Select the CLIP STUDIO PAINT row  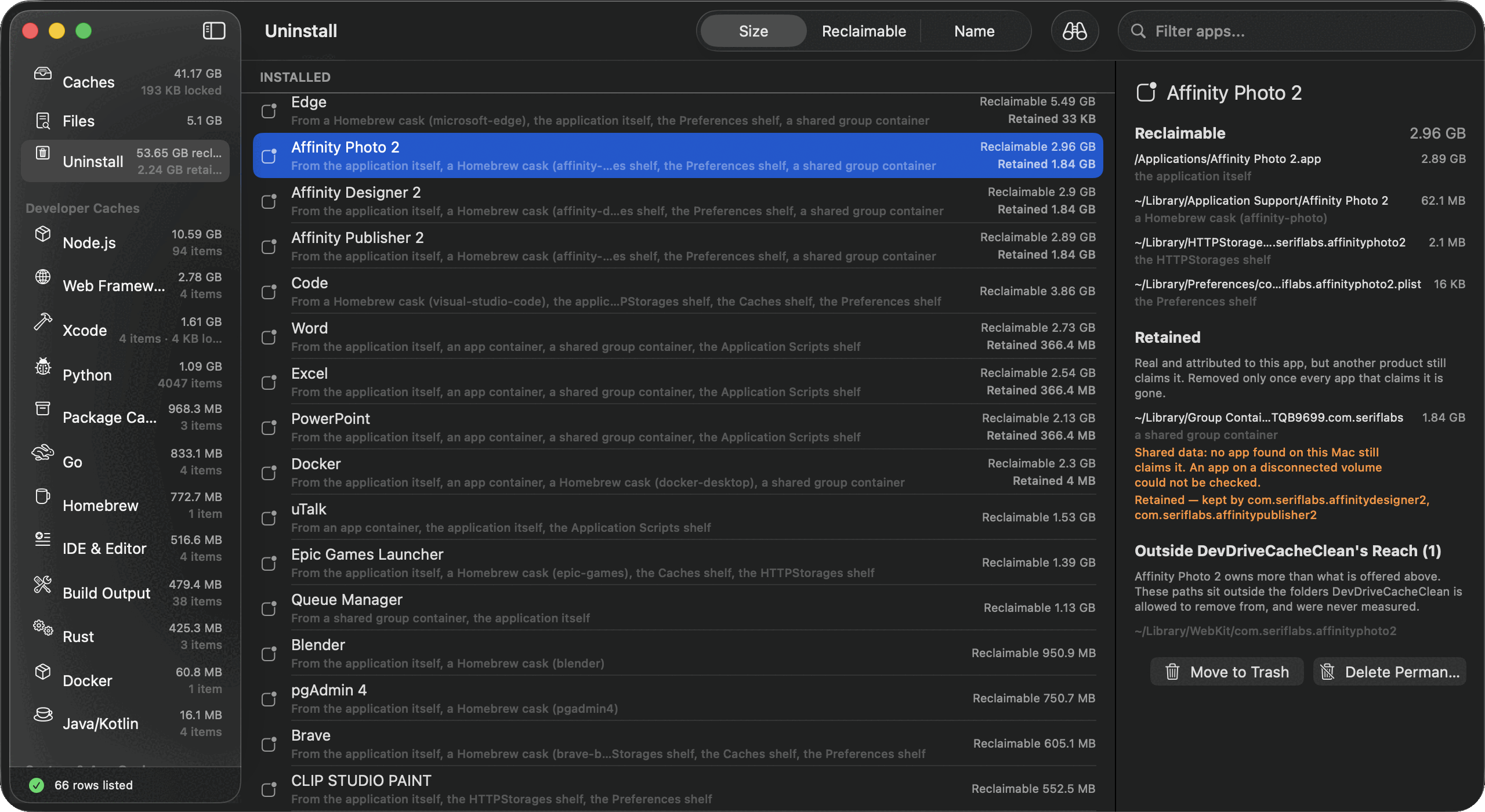tap(678, 789)
